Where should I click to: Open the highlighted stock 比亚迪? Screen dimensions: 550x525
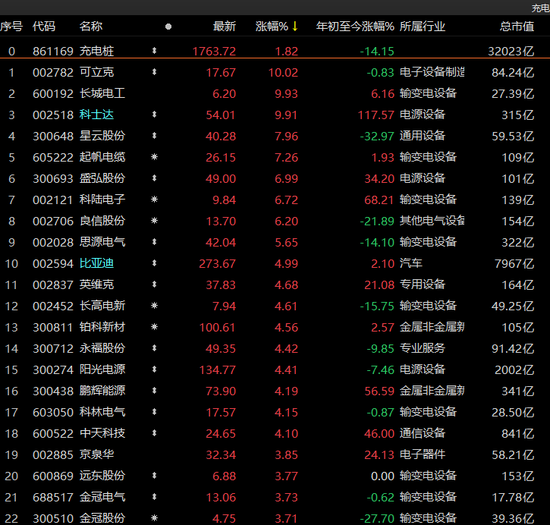tap(96, 263)
